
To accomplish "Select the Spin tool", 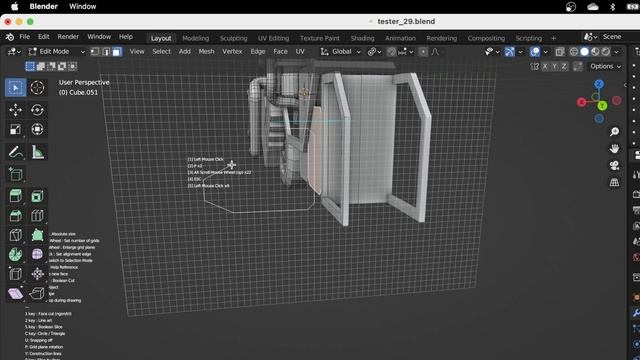I will pos(16,254).
